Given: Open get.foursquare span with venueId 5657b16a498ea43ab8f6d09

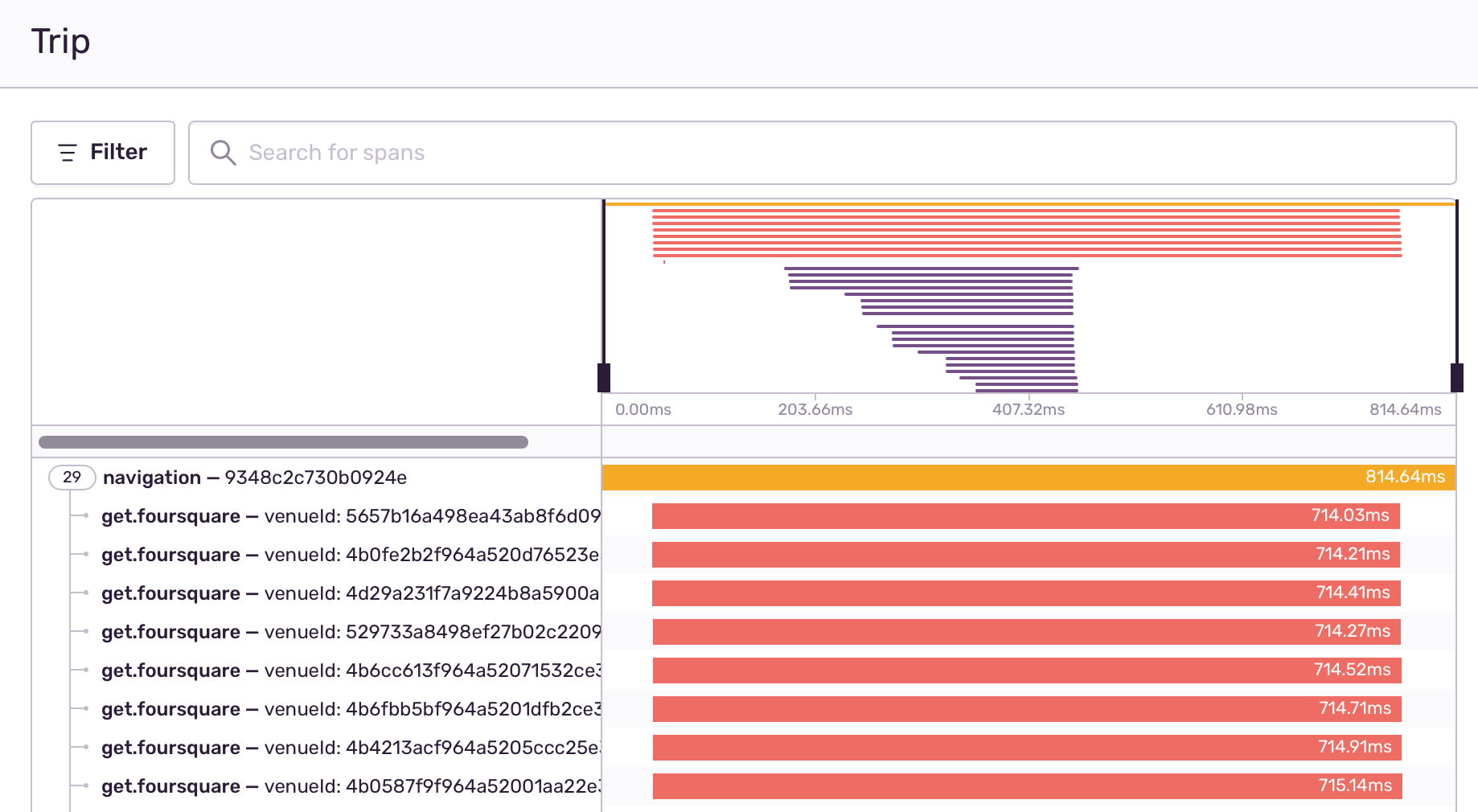Looking at the screenshot, I should 351,516.
